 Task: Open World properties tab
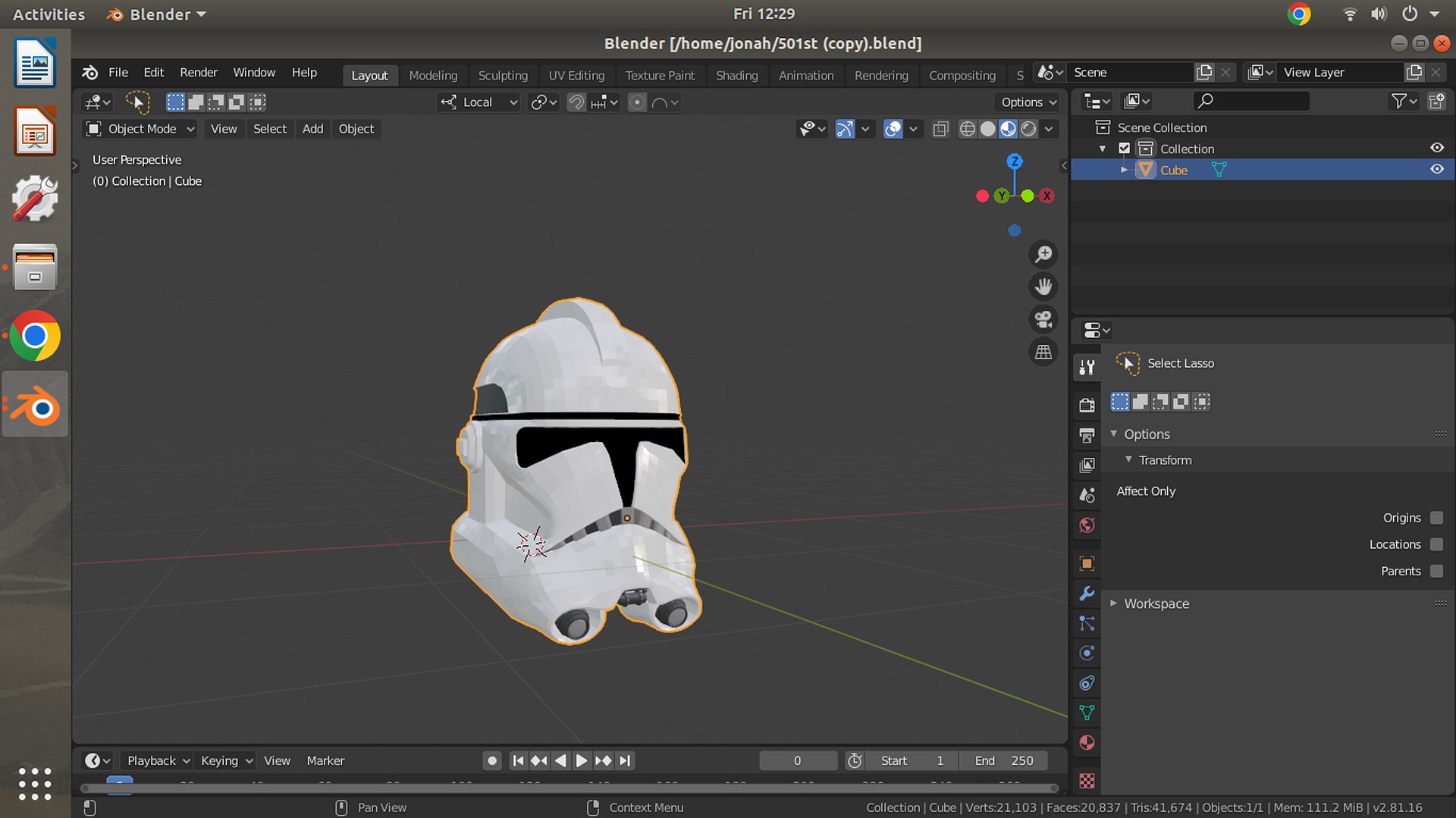[x=1087, y=525]
